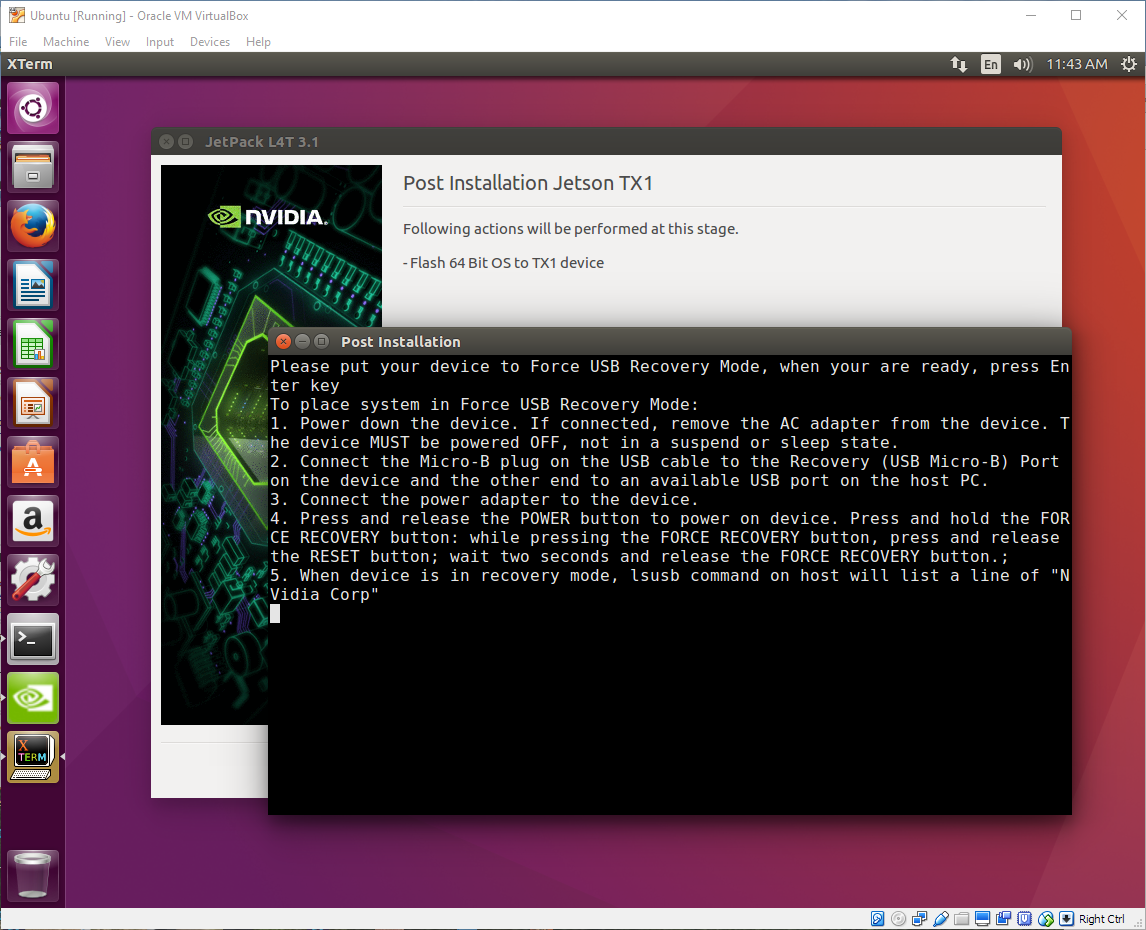
Task: Launch Firefox web browser
Action: tap(33, 226)
